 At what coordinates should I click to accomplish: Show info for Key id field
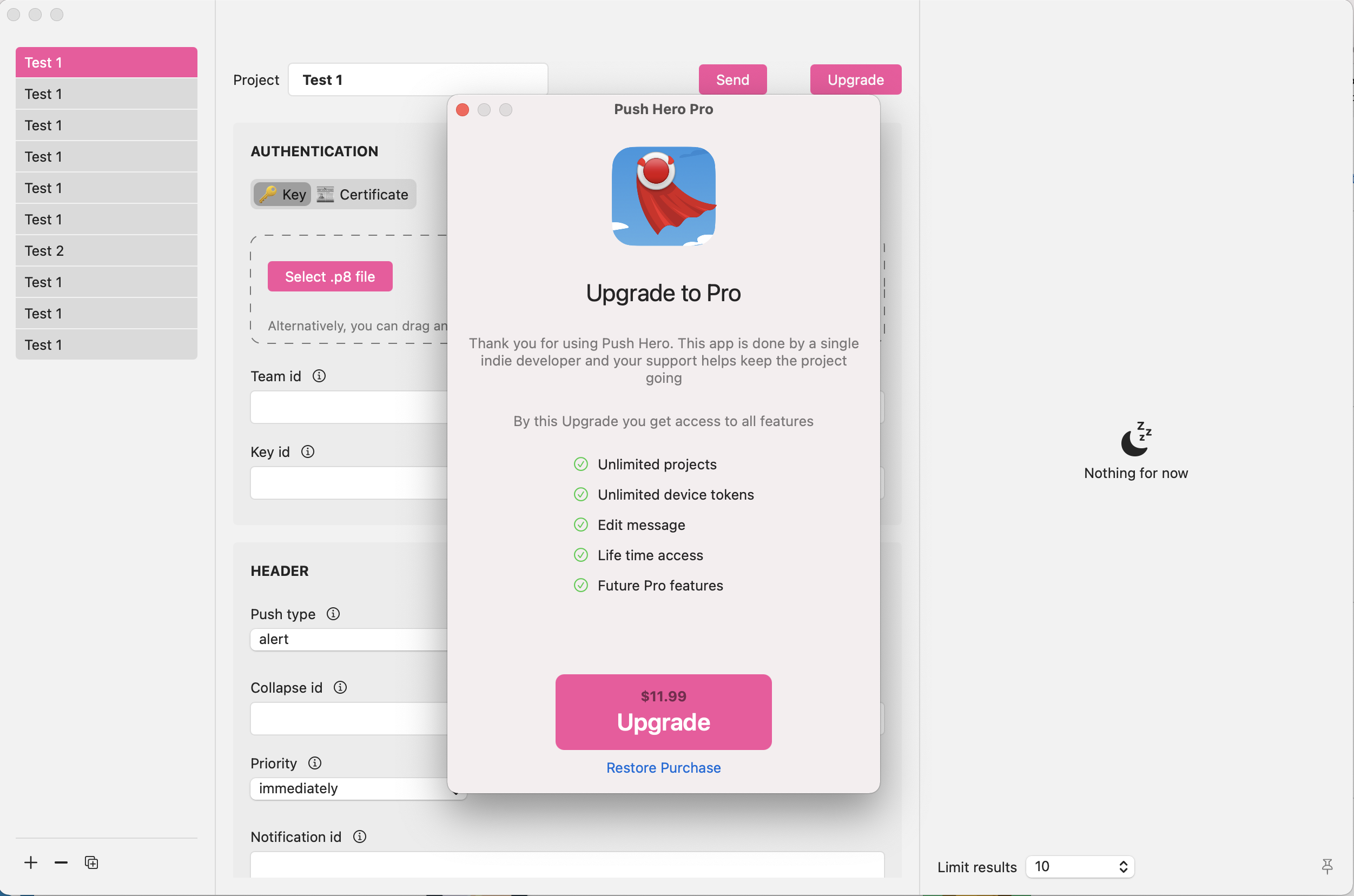pos(307,452)
